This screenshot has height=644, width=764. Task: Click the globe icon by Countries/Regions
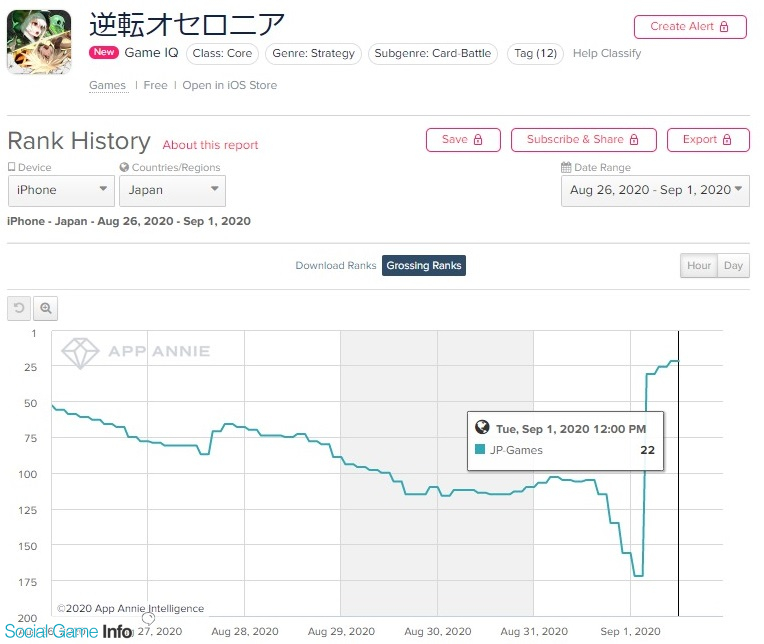point(124,167)
